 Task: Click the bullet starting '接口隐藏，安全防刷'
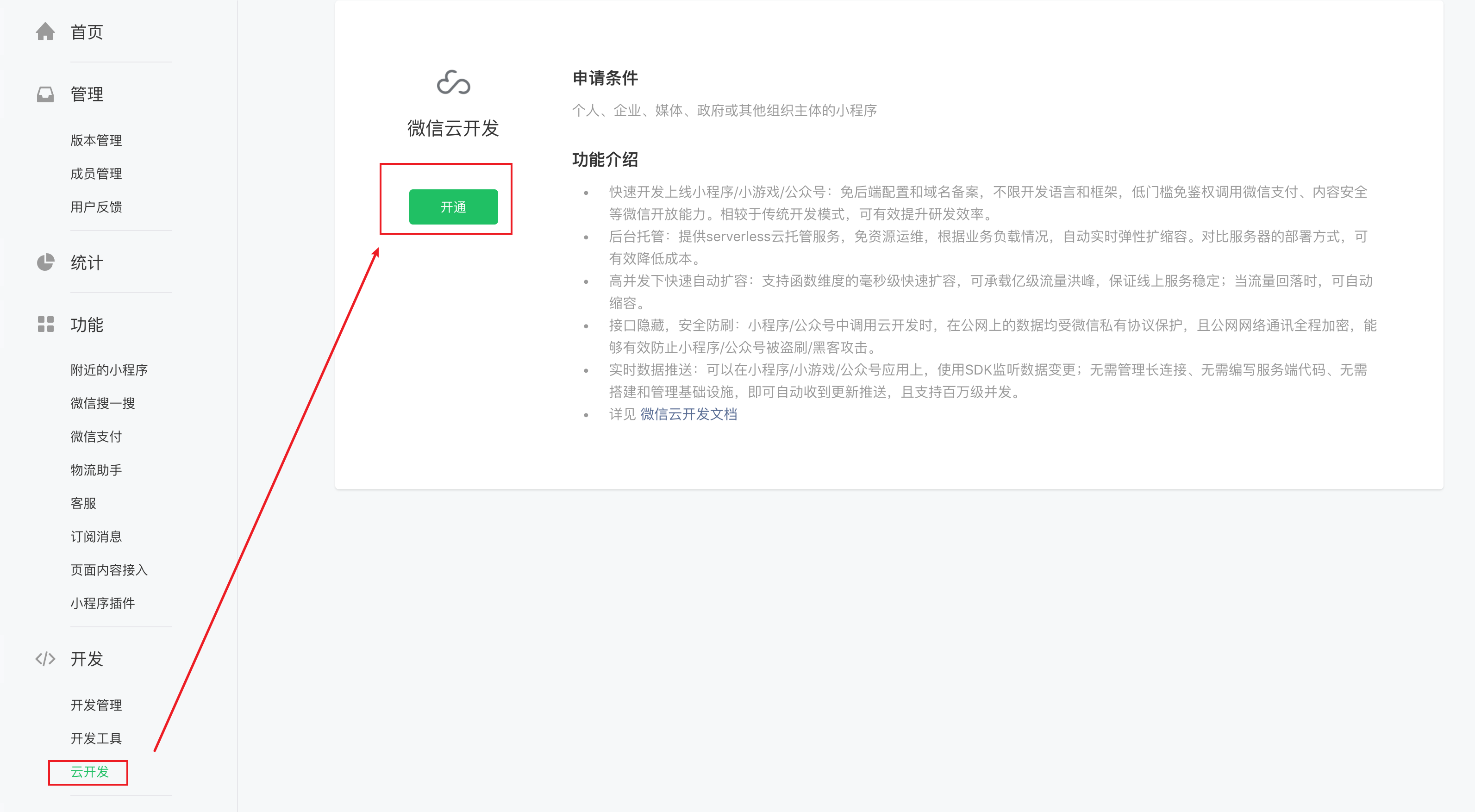993,336
